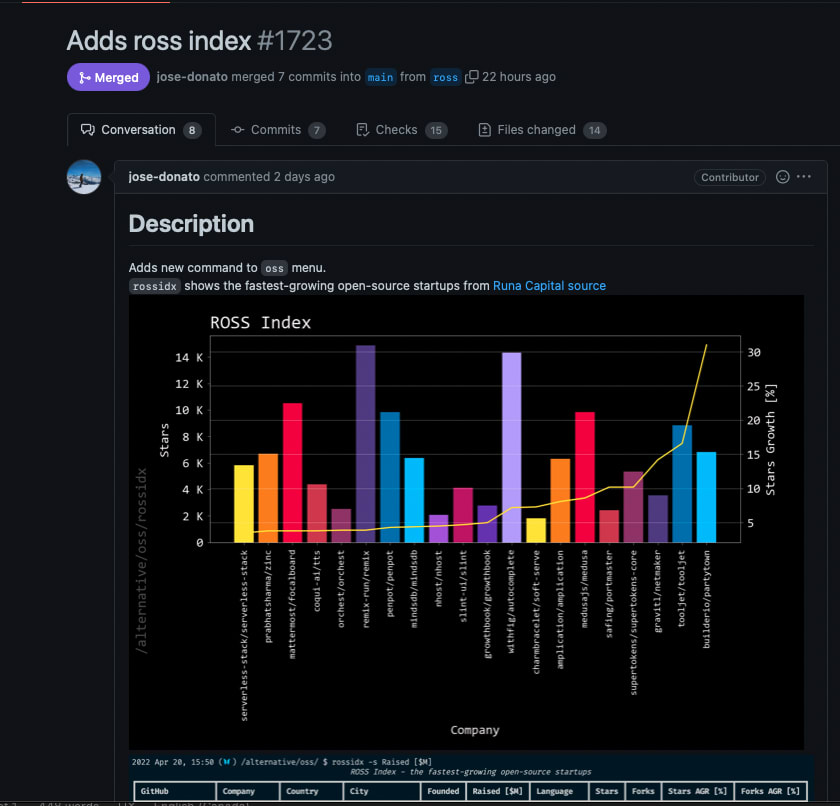The image size is (840, 806).
Task: Click the Merged status badge
Action: point(108,77)
